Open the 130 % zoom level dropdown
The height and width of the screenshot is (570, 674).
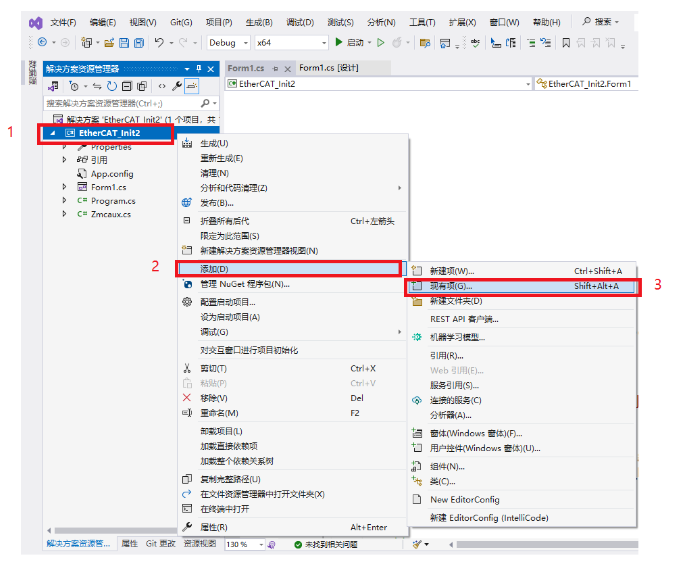(x=247, y=544)
